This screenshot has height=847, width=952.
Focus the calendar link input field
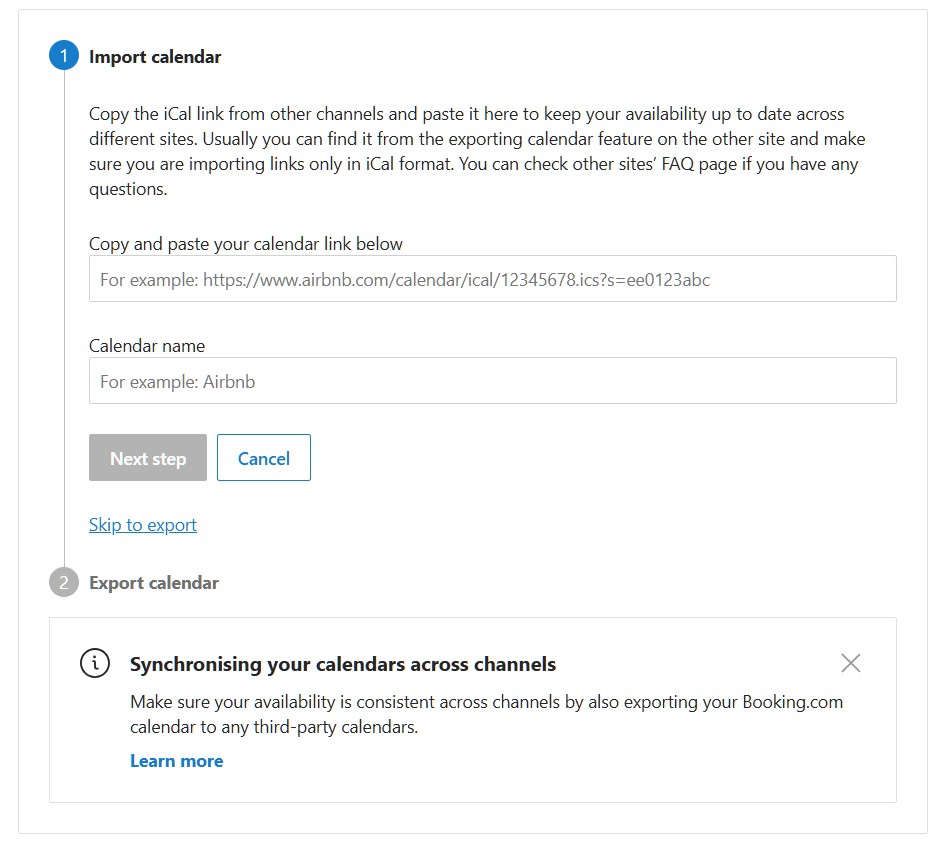(492, 279)
